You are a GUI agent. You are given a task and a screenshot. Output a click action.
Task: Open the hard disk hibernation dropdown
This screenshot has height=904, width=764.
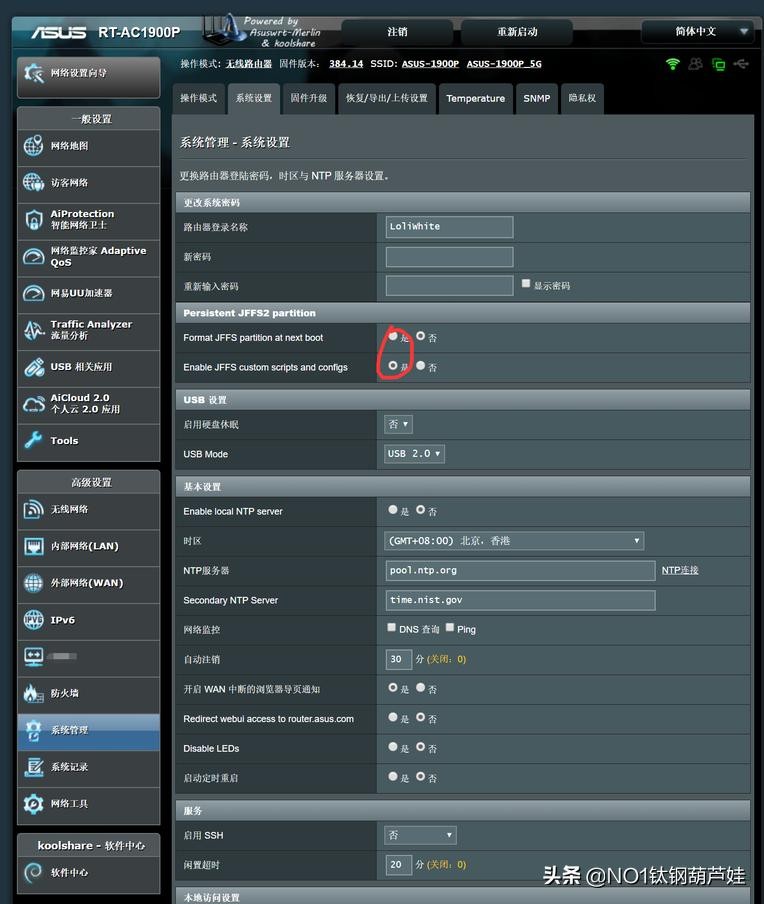398,424
